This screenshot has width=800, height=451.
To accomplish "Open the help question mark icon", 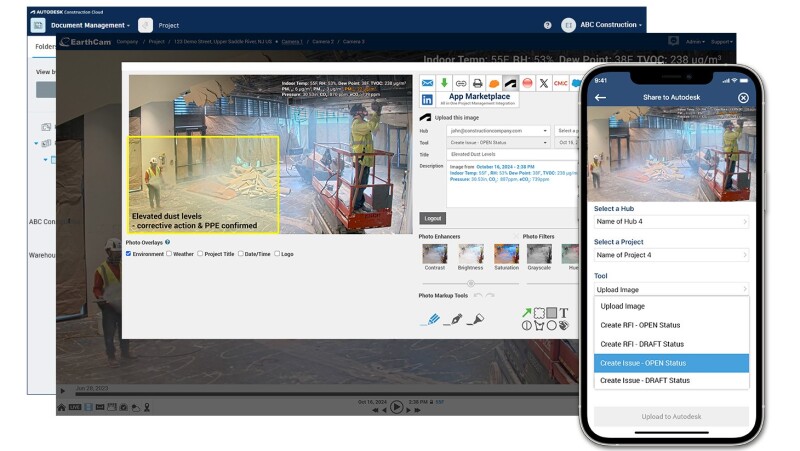I will tap(547, 25).
